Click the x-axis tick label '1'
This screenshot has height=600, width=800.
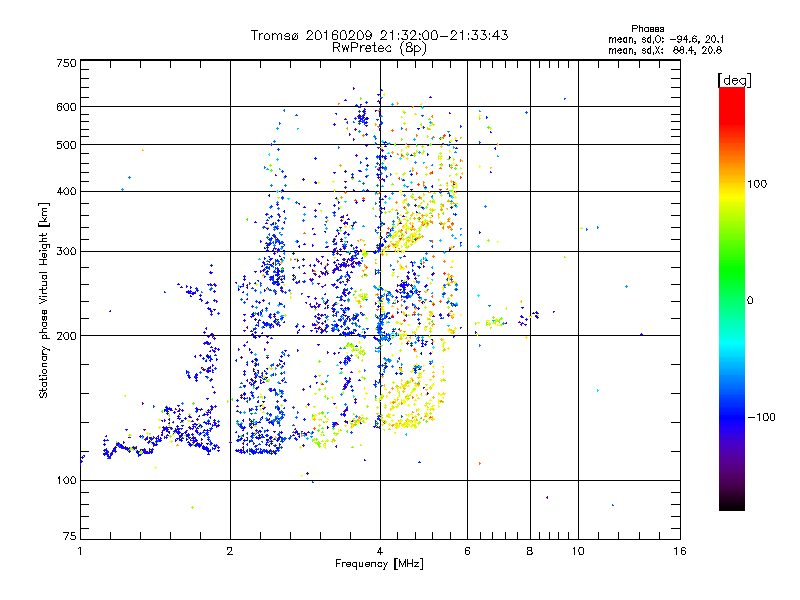80,551
